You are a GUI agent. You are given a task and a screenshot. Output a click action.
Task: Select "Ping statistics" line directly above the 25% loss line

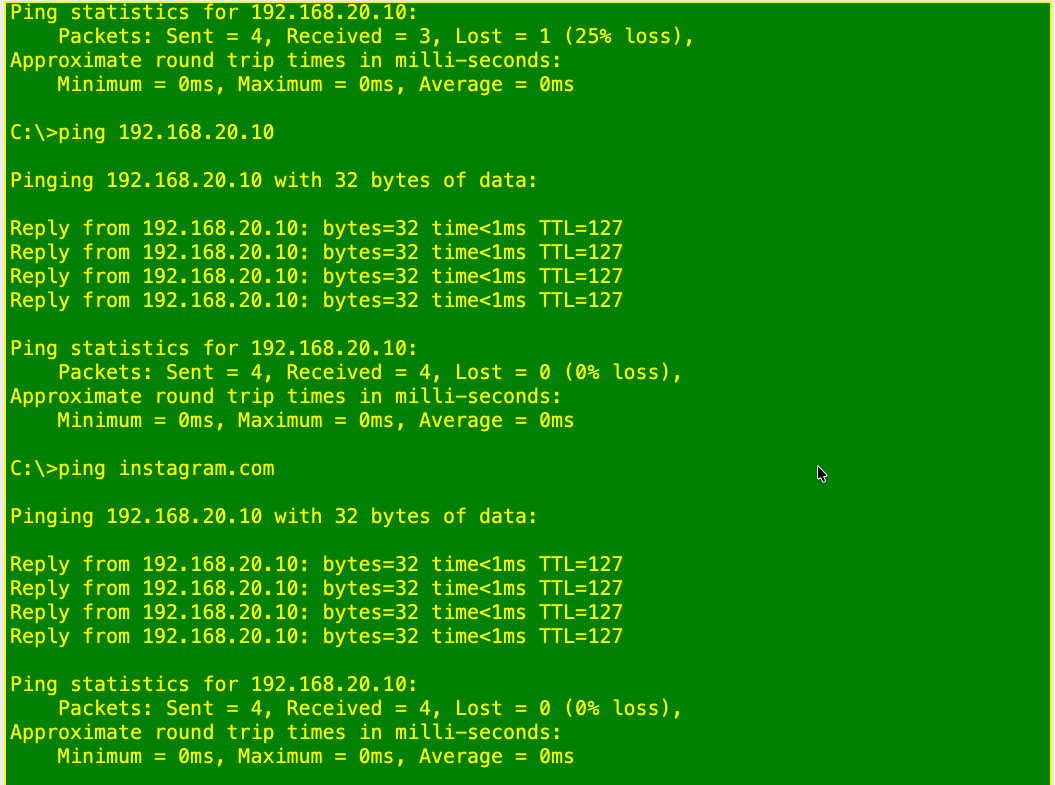(x=213, y=13)
